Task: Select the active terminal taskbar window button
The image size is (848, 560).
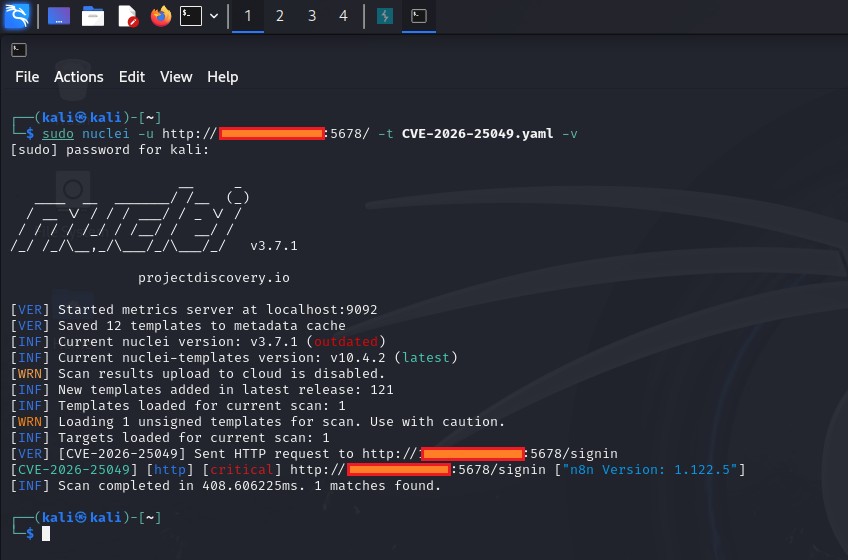Action: click(x=419, y=16)
